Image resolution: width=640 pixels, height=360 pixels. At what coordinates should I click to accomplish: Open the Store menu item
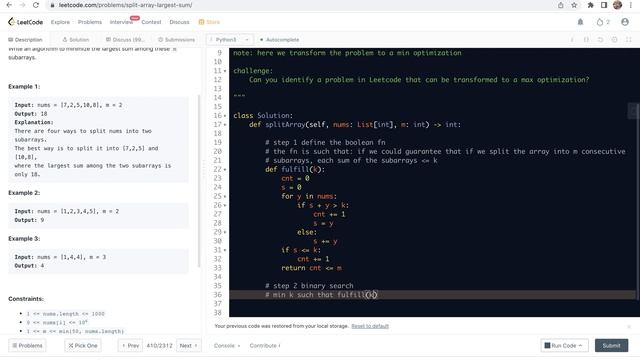[x=209, y=22]
